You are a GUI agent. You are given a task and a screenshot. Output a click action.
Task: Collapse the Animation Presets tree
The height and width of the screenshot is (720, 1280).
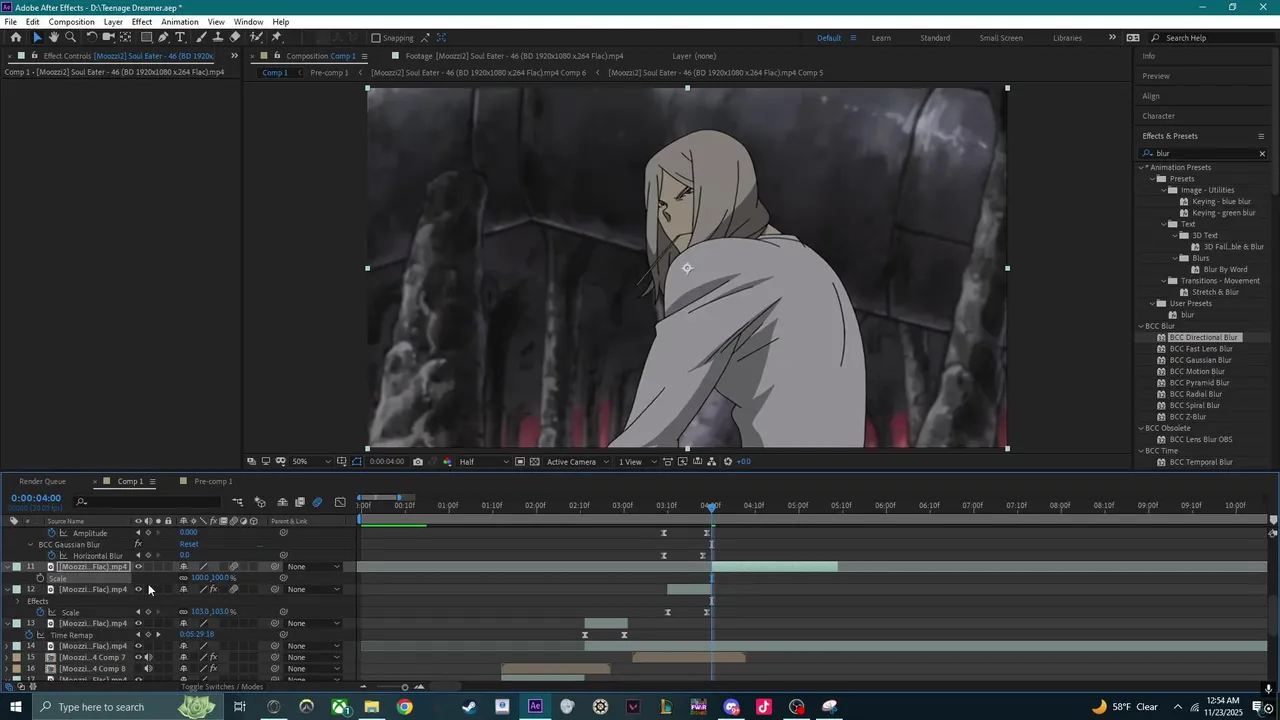1142,167
